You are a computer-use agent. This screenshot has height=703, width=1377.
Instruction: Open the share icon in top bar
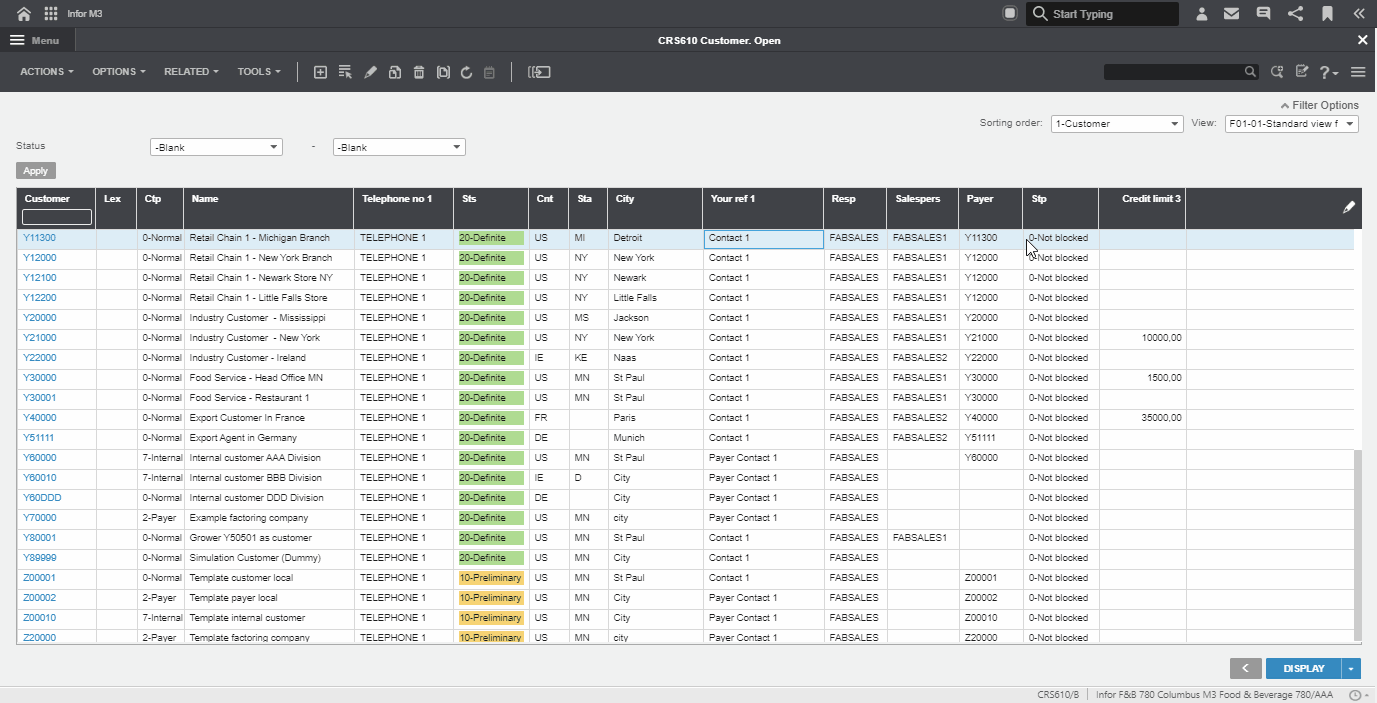point(1295,14)
